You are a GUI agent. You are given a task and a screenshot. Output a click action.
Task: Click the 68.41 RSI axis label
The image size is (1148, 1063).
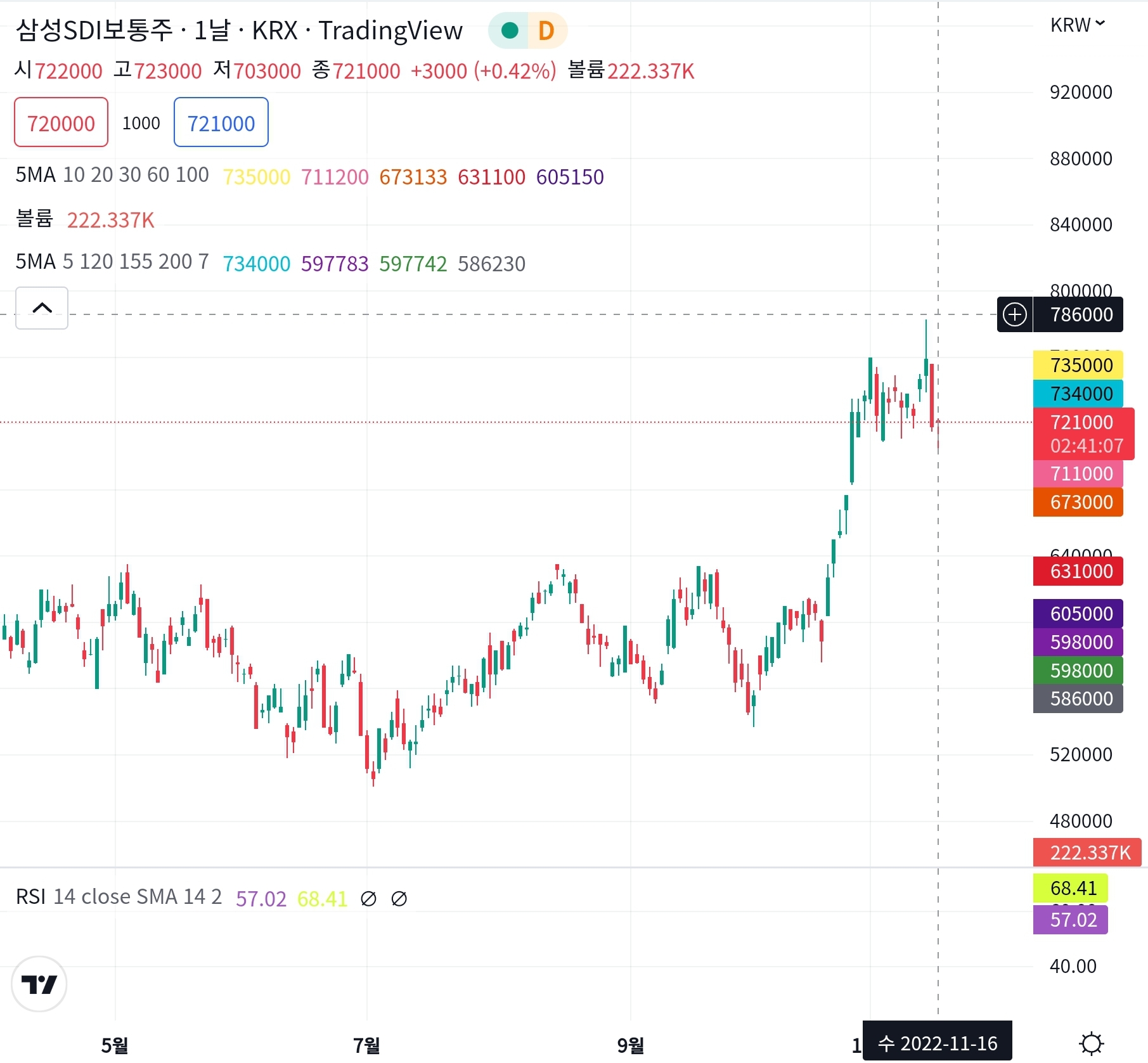click(x=1071, y=888)
